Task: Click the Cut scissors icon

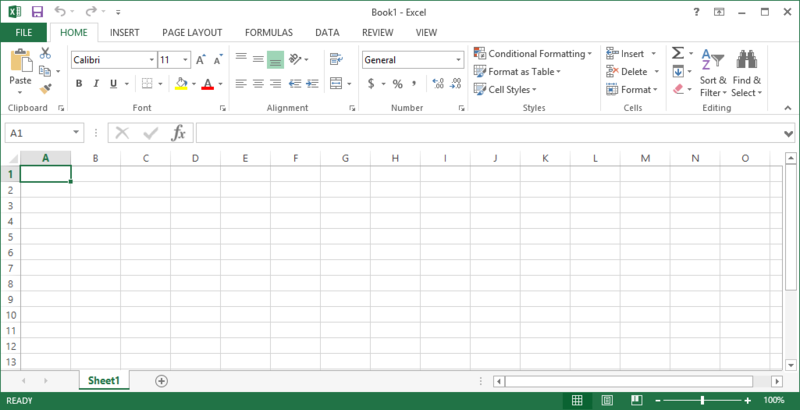Action: point(45,53)
